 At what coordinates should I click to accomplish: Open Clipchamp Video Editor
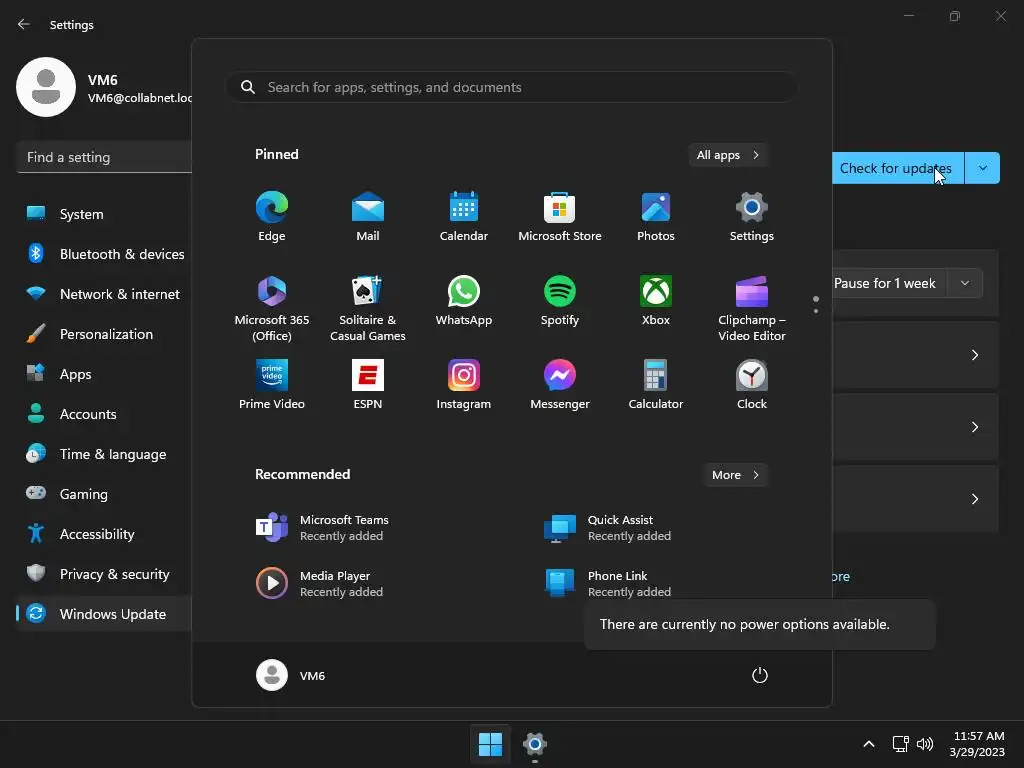[752, 308]
